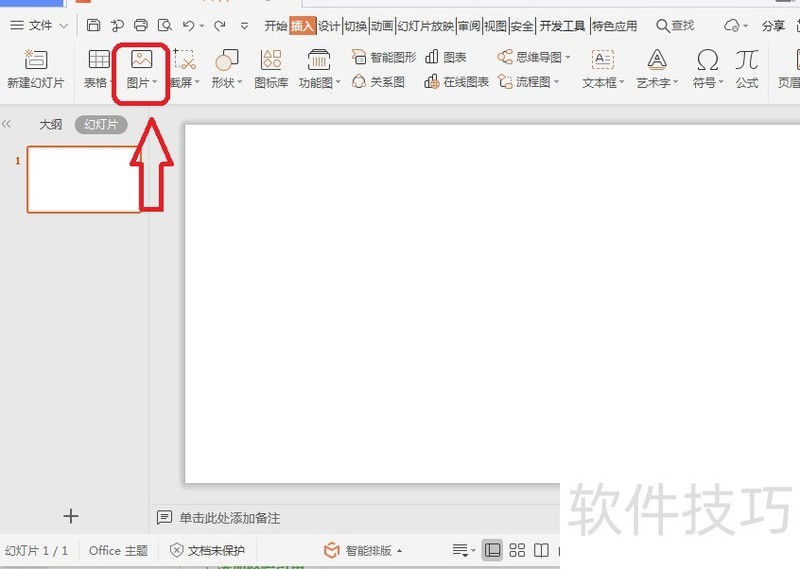Click the export to PDF icon
Screen dimensions: 800x569
tap(117, 25)
